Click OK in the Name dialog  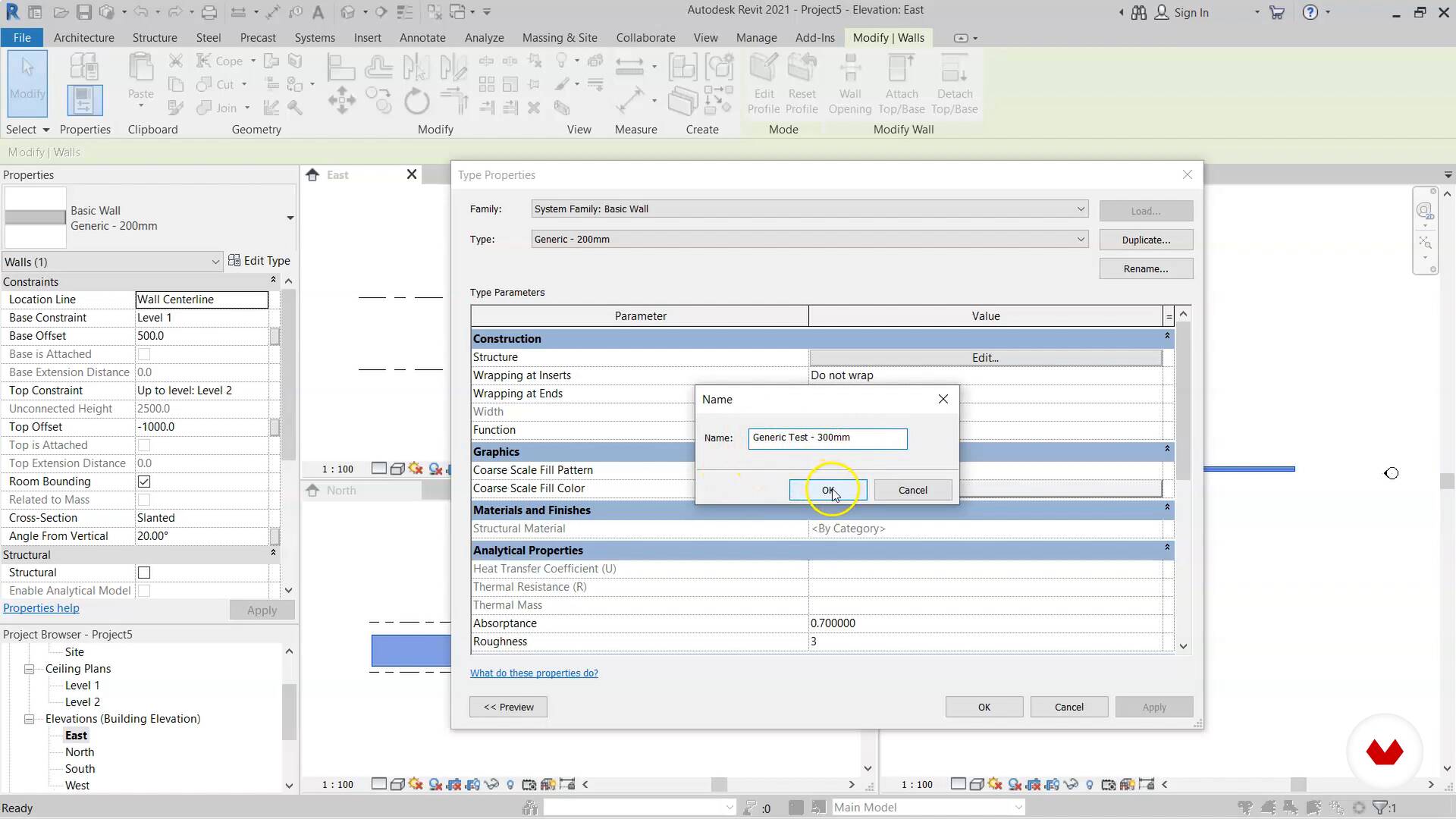click(827, 490)
